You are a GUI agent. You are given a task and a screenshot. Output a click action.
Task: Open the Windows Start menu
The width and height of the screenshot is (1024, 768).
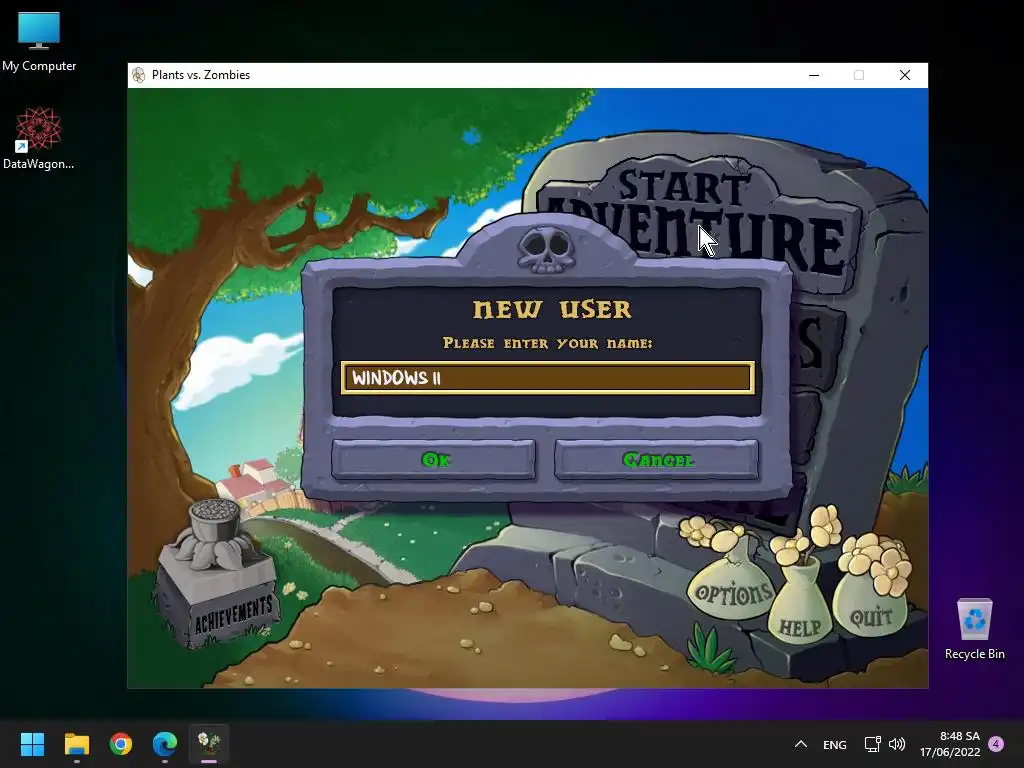click(x=32, y=744)
